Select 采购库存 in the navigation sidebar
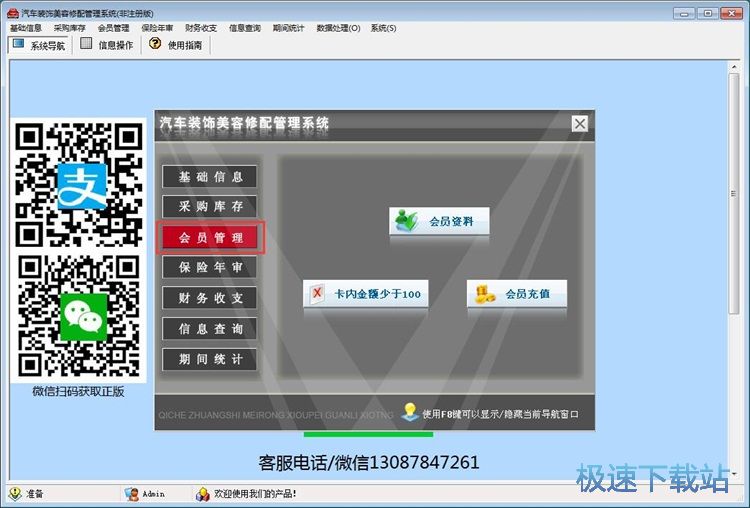The image size is (750, 508). pos(210,207)
